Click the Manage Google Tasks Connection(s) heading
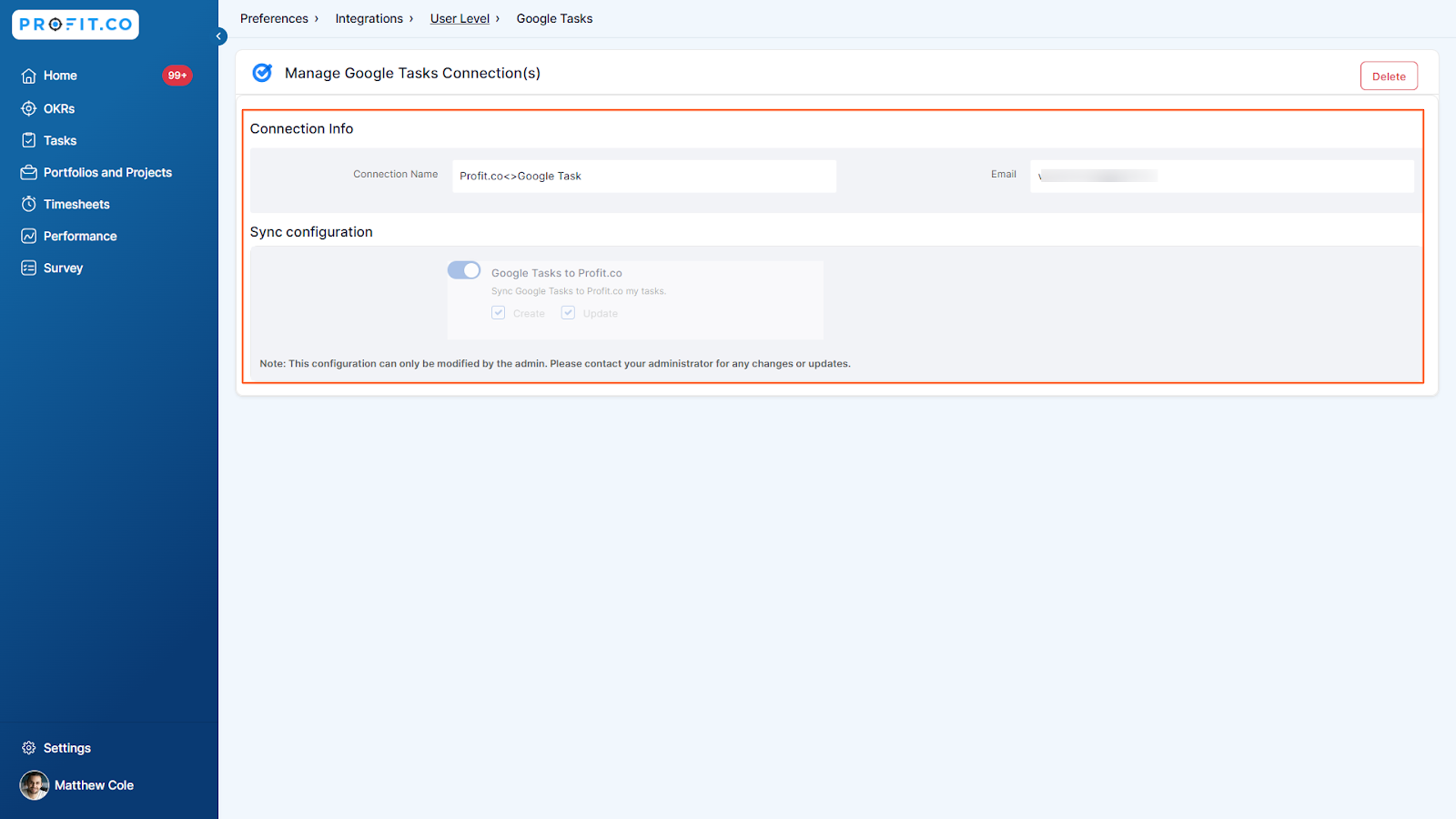1456x819 pixels. pyautogui.click(x=412, y=73)
